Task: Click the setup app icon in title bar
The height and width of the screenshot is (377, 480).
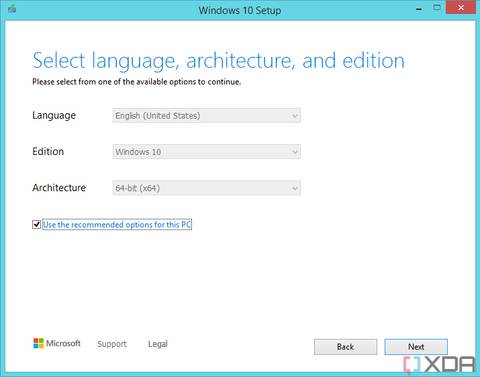Action: 12,9
